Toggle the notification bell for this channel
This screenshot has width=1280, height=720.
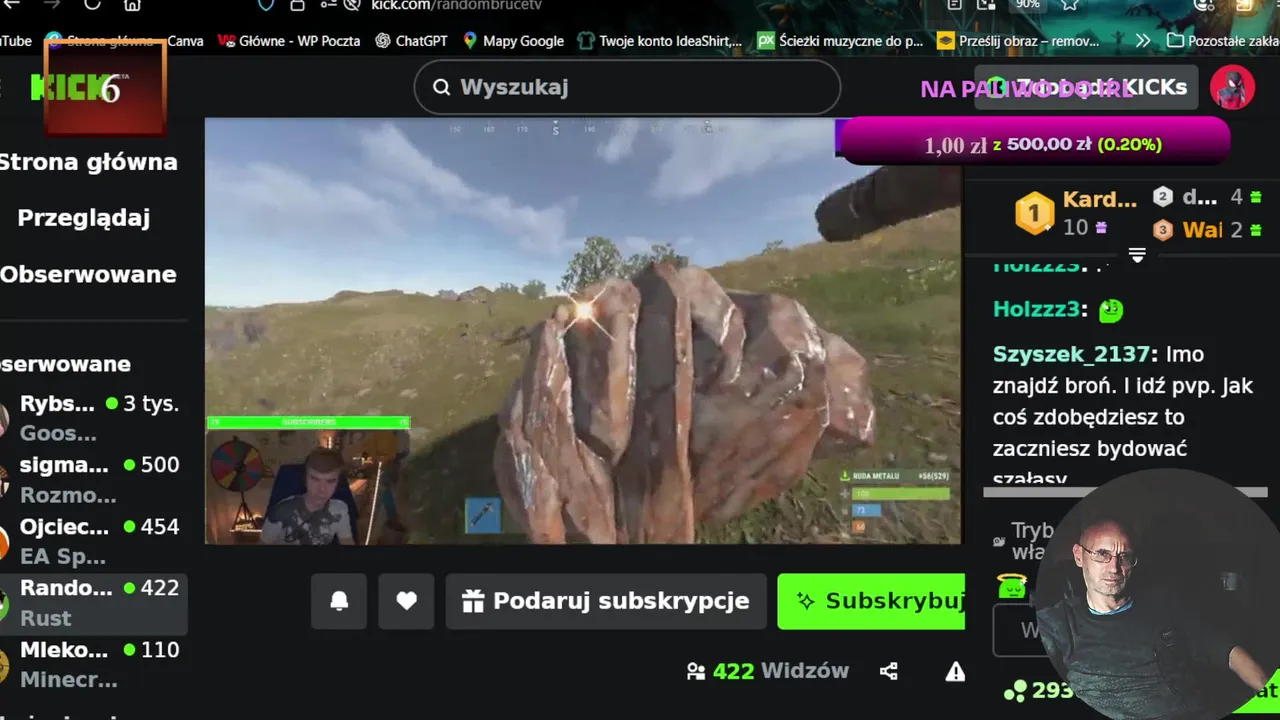[x=339, y=601]
